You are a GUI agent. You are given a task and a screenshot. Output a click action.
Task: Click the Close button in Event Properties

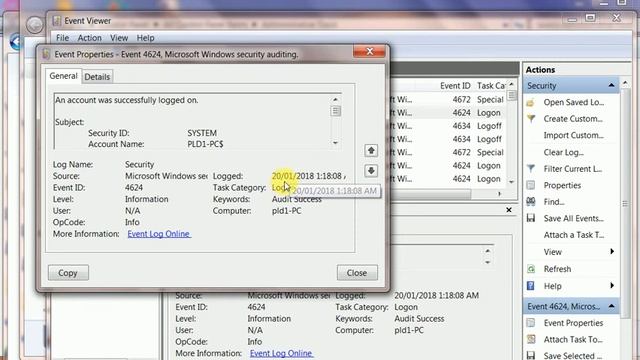click(357, 273)
